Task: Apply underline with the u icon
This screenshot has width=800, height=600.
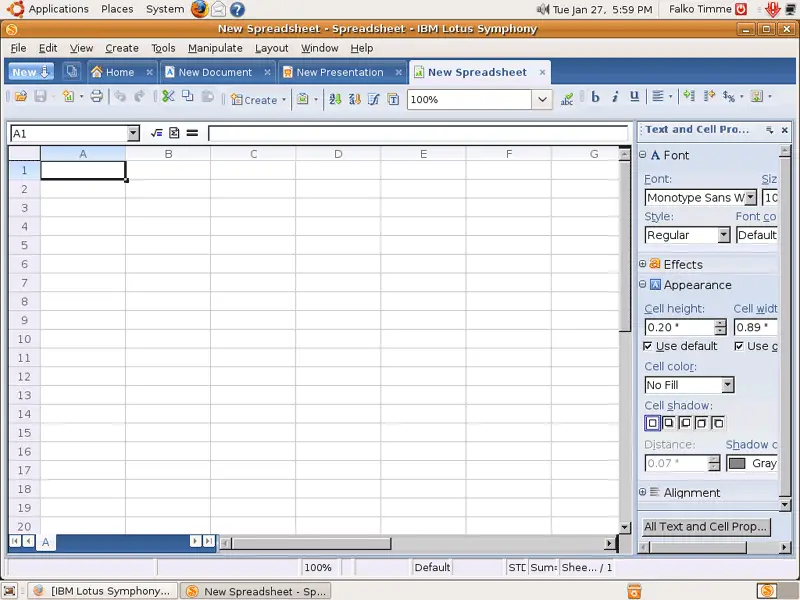Action: tap(635, 96)
